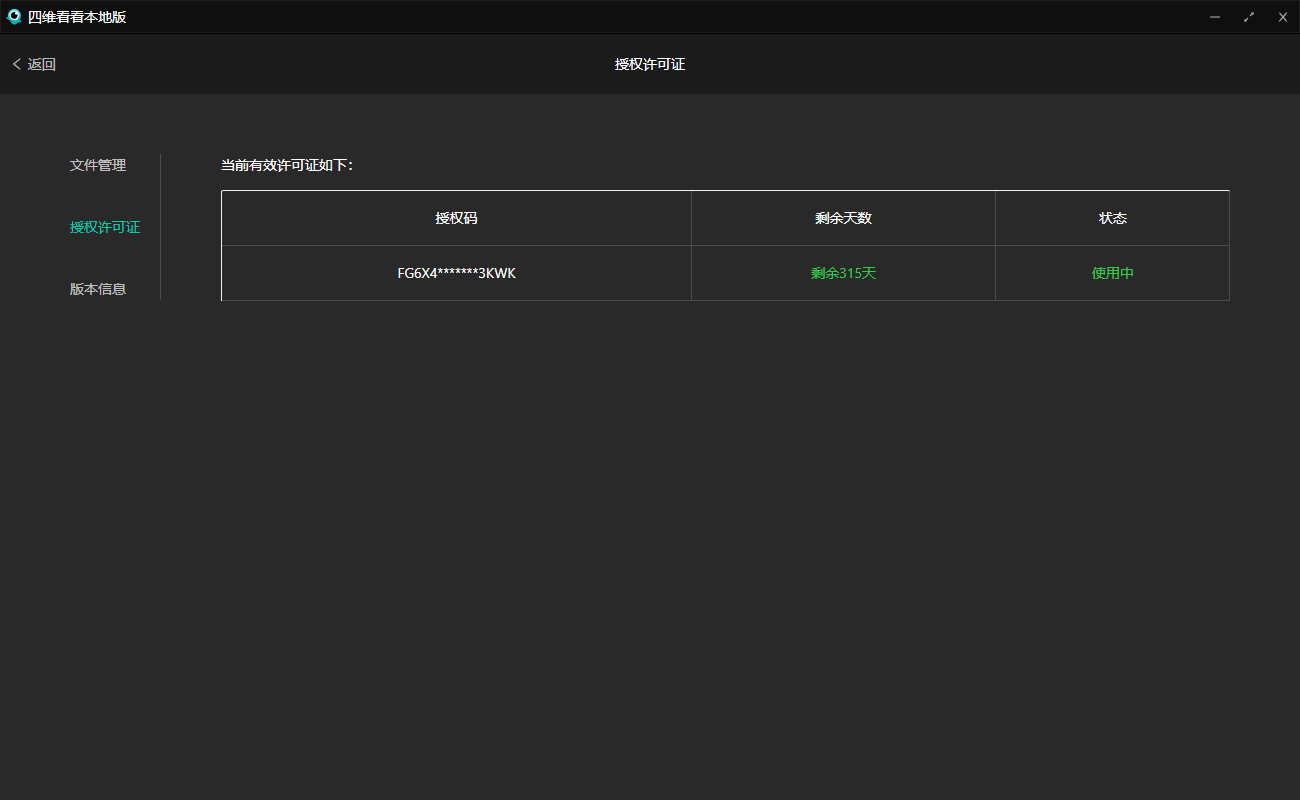Click the 剩余天数 column header
1300x800 pixels.
843,218
